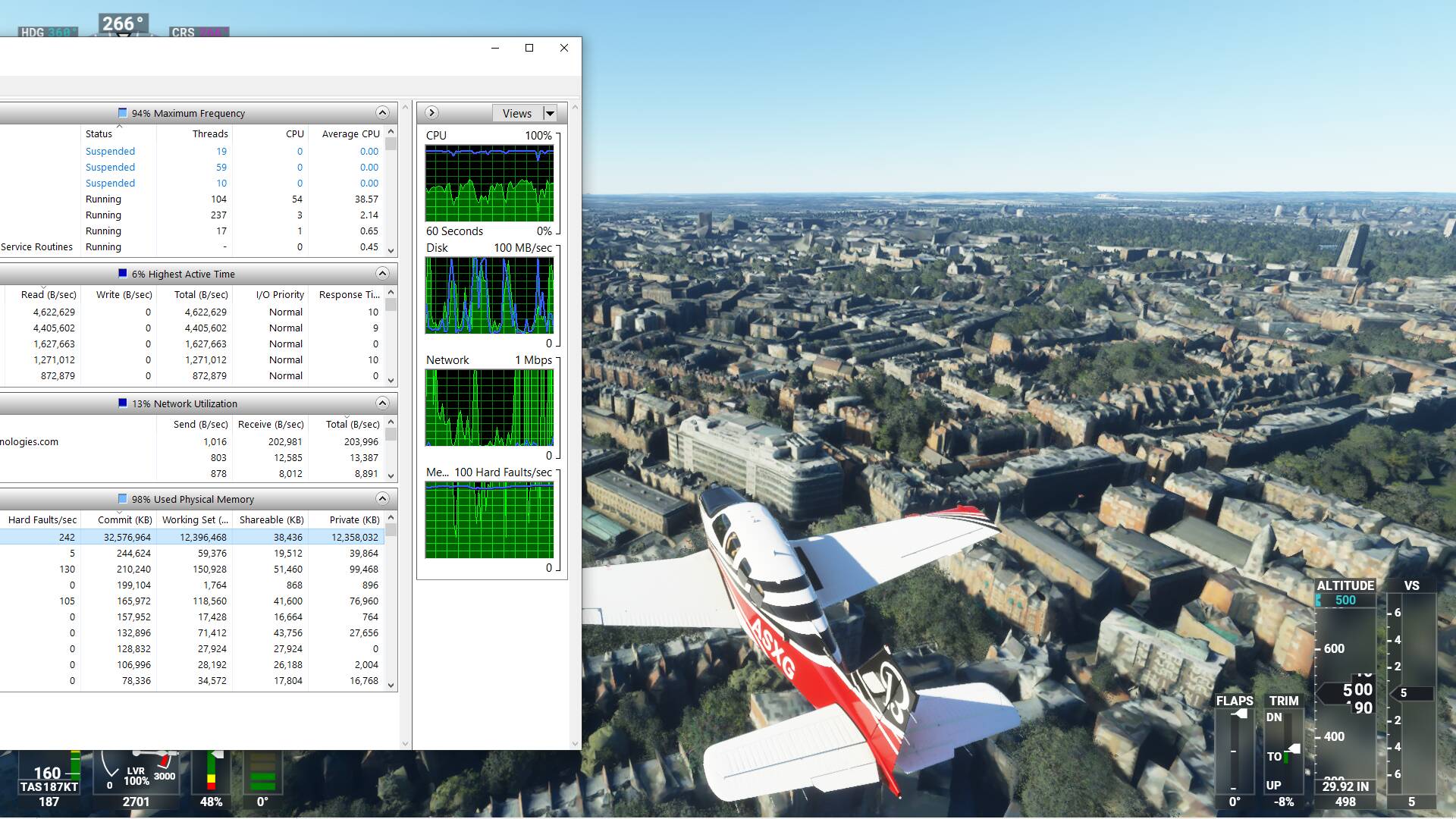Click the Network activity graph
This screenshot has width=1456, height=819.
(489, 407)
